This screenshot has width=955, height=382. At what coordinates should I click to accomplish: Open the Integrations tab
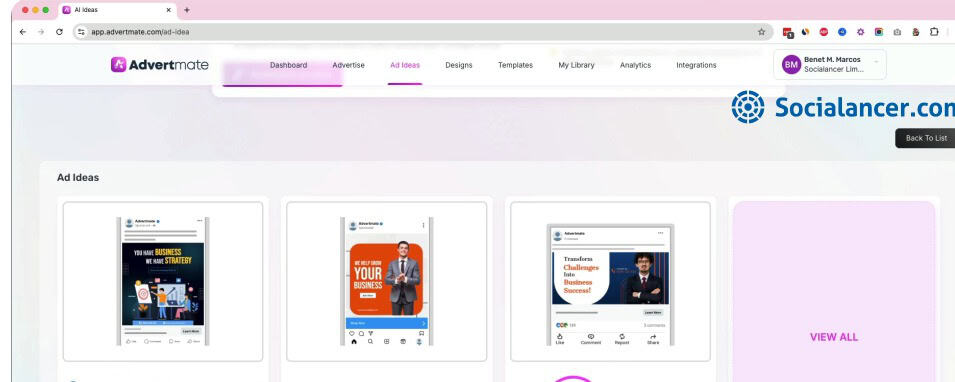pyautogui.click(x=696, y=65)
